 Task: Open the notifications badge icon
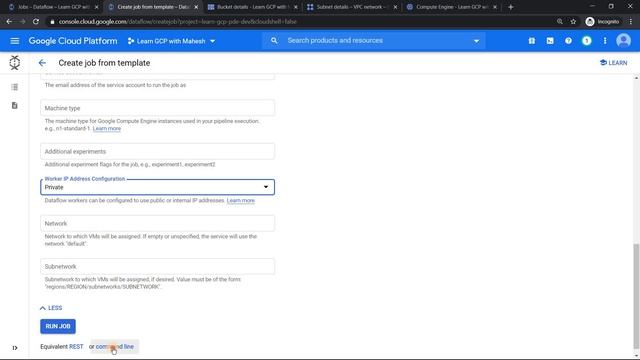[x=587, y=41]
